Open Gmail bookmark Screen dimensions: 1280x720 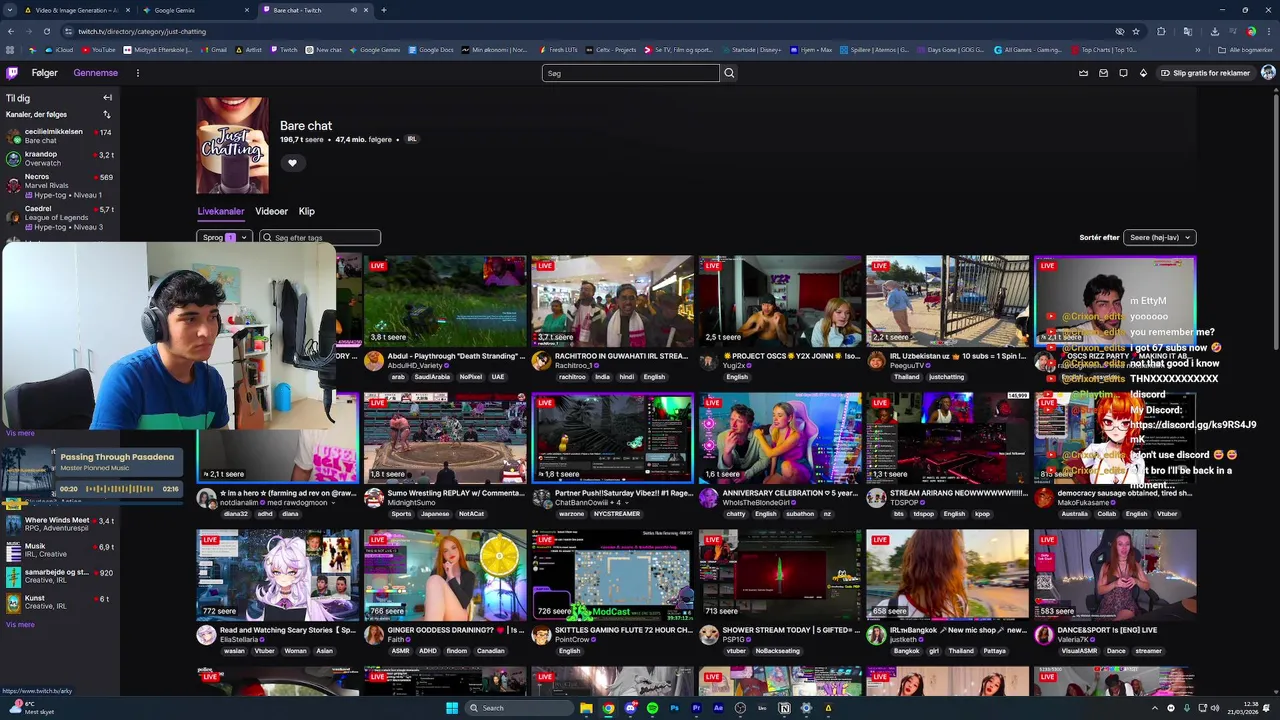(x=214, y=50)
